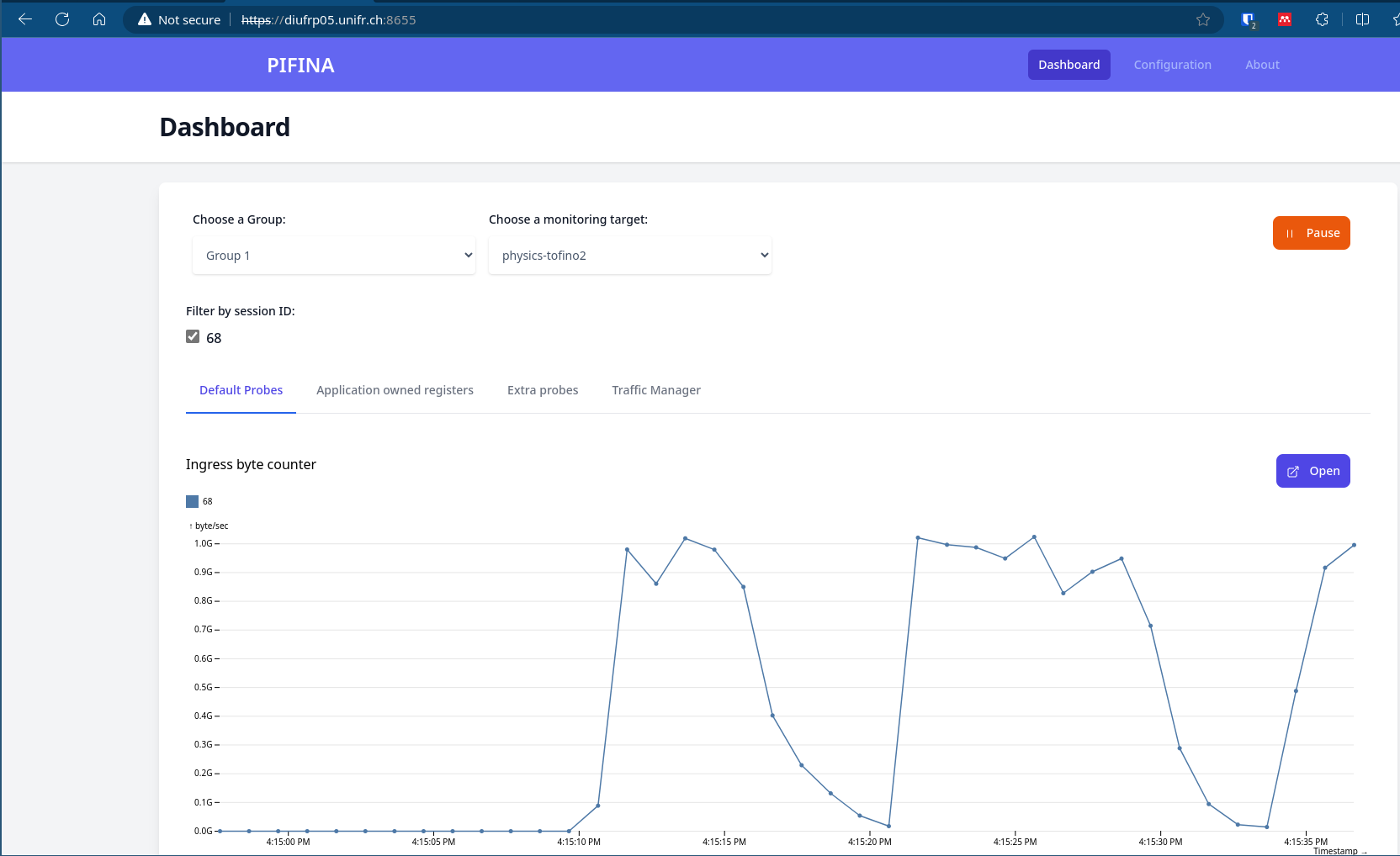The width and height of the screenshot is (1400, 856).
Task: Navigate to Configuration in the header
Action: coord(1172,65)
